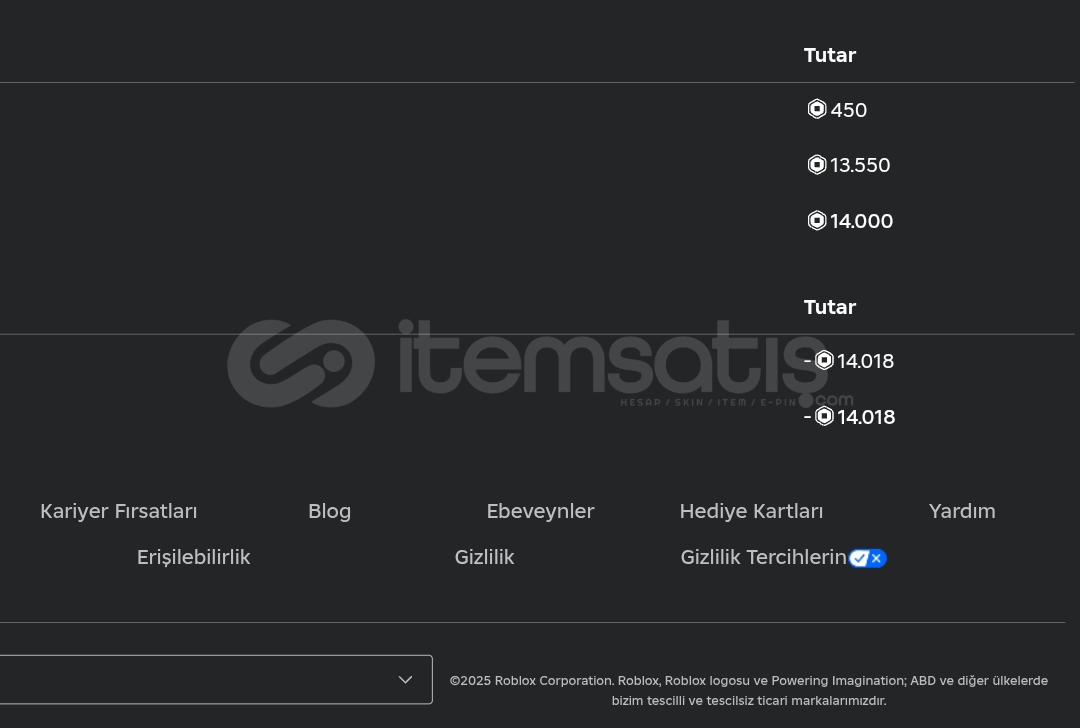Screen dimensions: 1080x728
Task: Click the Robux icon beside 13.550
Action: [x=817, y=165]
